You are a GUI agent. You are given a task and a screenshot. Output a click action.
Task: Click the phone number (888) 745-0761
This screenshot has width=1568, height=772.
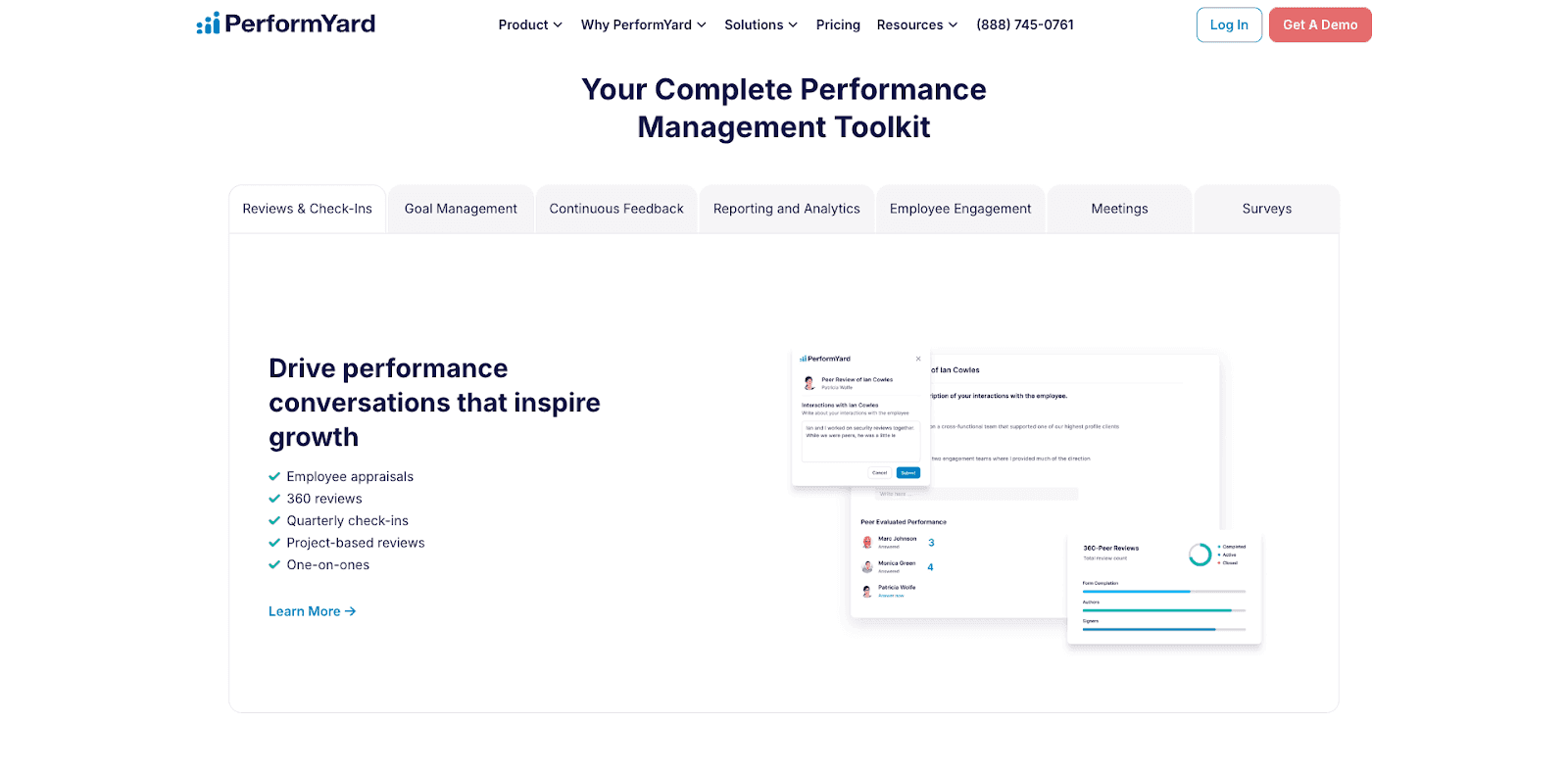pos(1025,24)
